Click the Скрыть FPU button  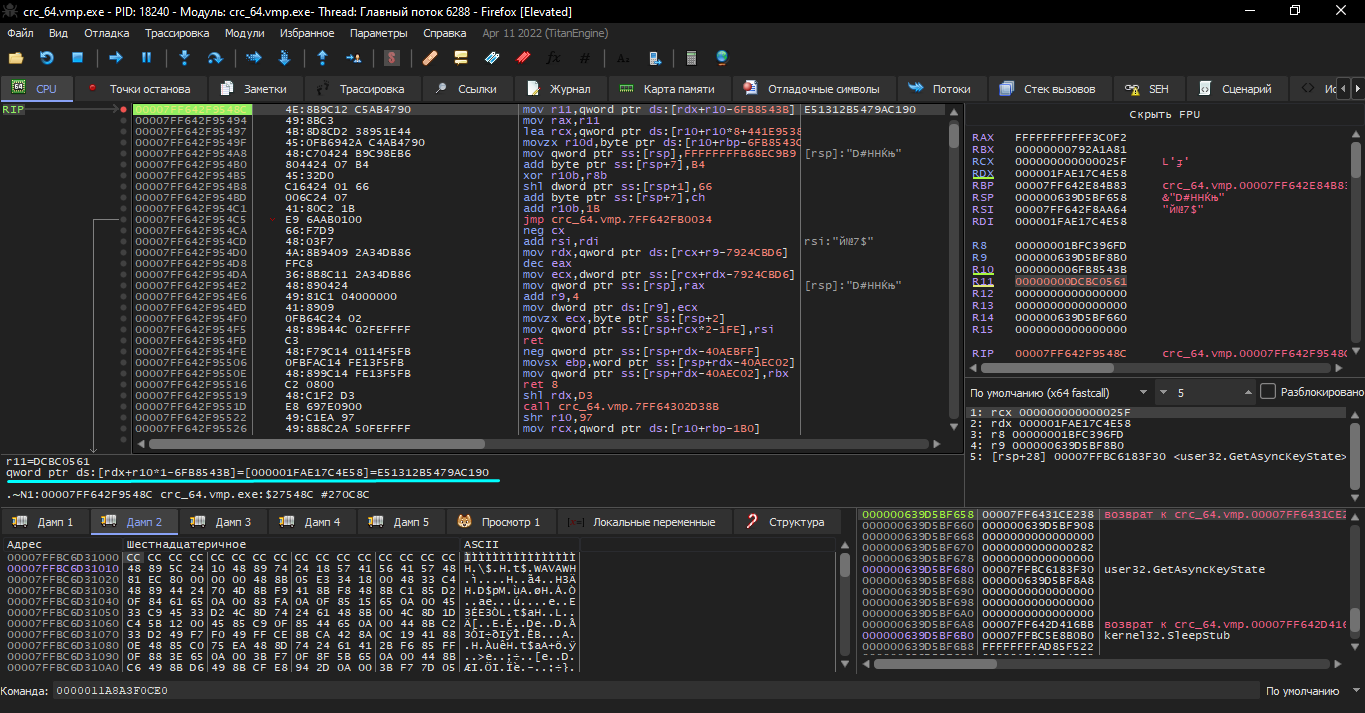coord(1164,114)
